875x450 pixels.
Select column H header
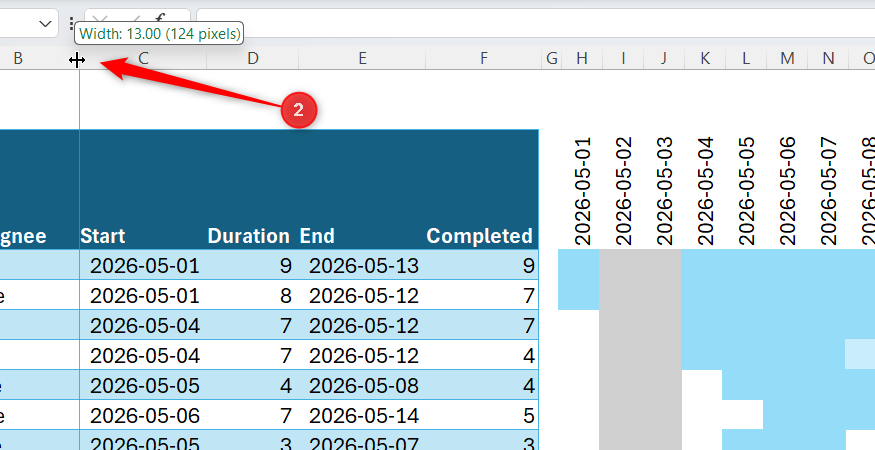point(582,58)
